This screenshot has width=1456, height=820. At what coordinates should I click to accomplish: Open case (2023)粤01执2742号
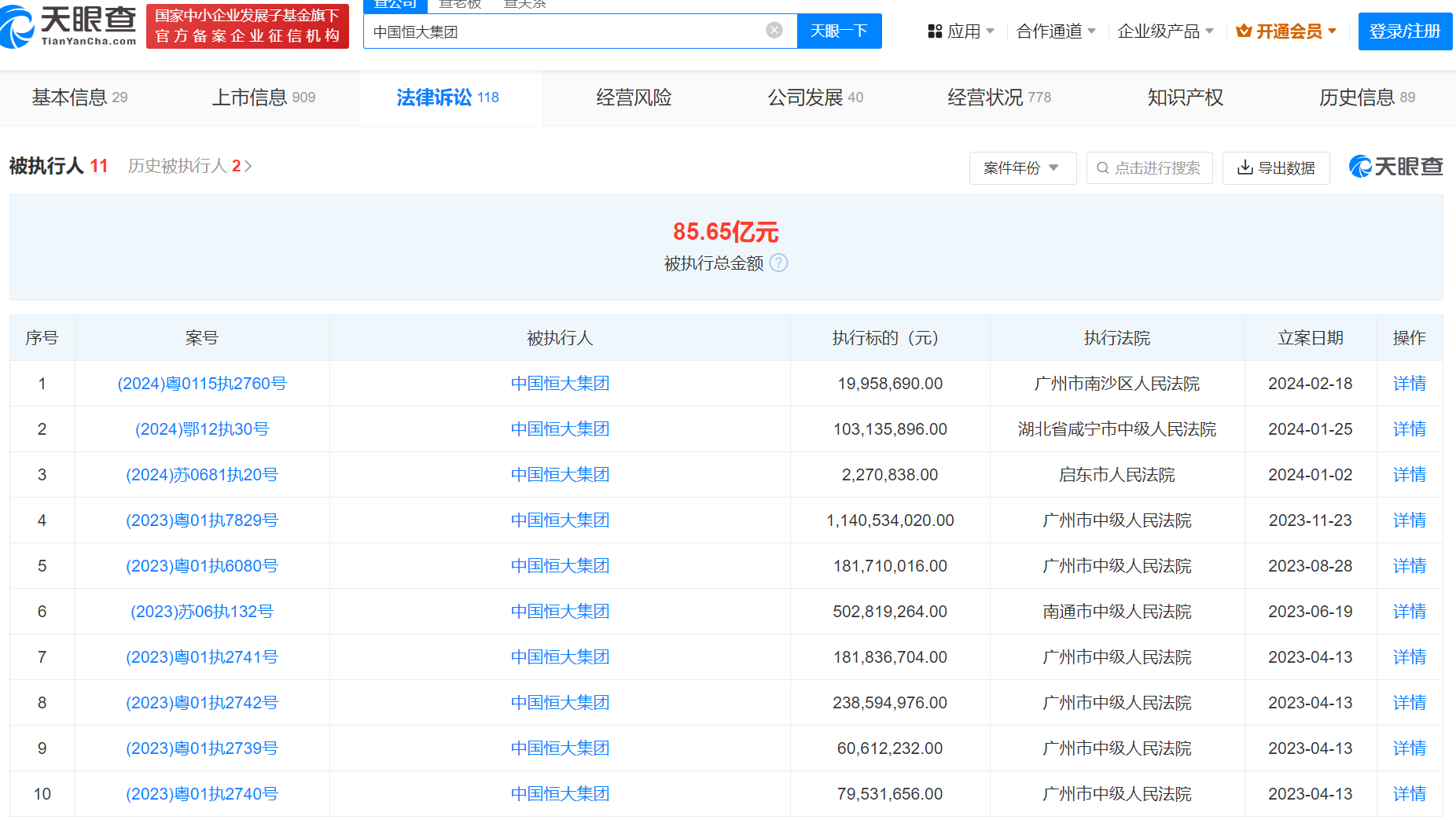202,703
